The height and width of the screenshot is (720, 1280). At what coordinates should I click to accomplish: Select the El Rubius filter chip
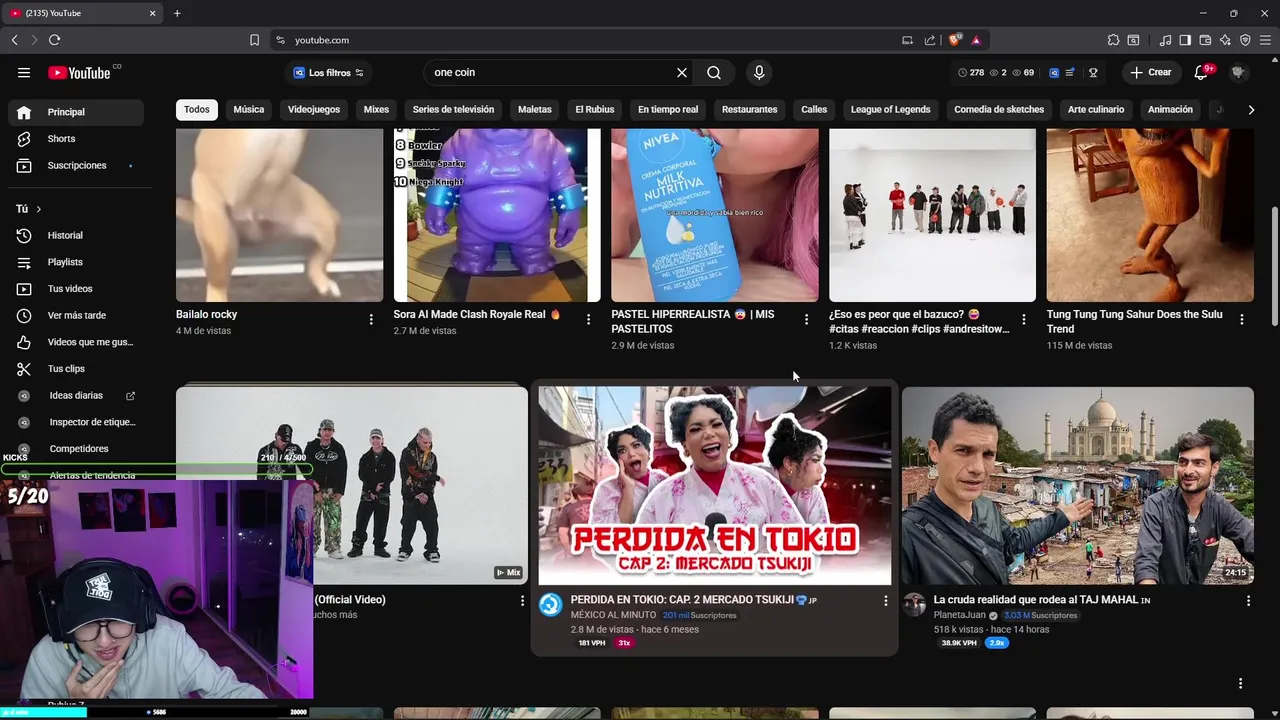click(595, 110)
